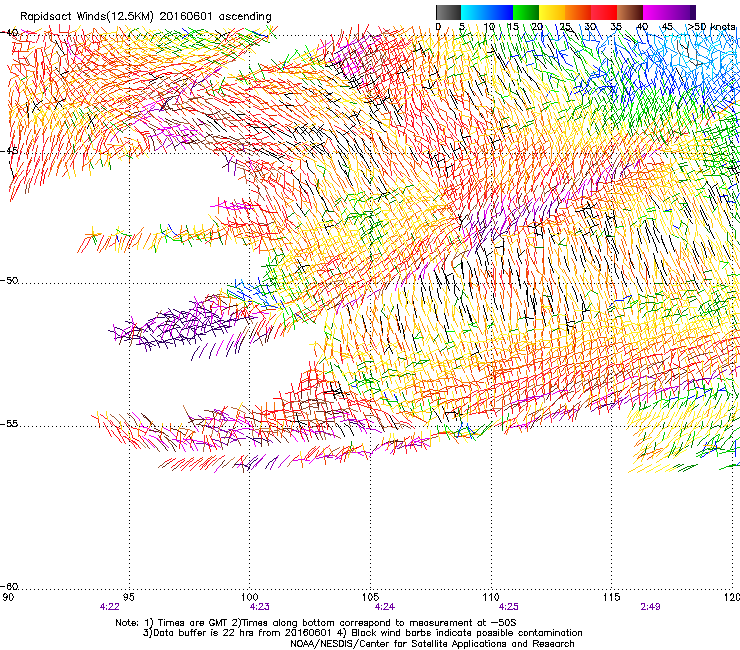
Task: Click the '105' longitude axis label
Action: (370, 597)
